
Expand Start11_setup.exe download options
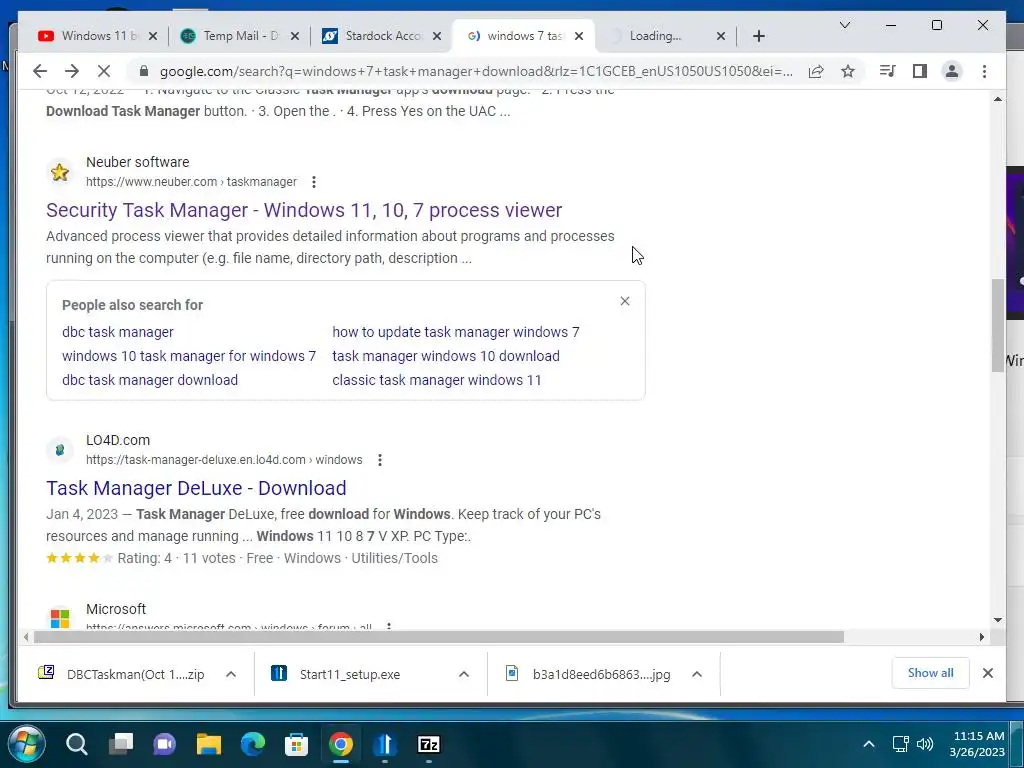tap(464, 674)
